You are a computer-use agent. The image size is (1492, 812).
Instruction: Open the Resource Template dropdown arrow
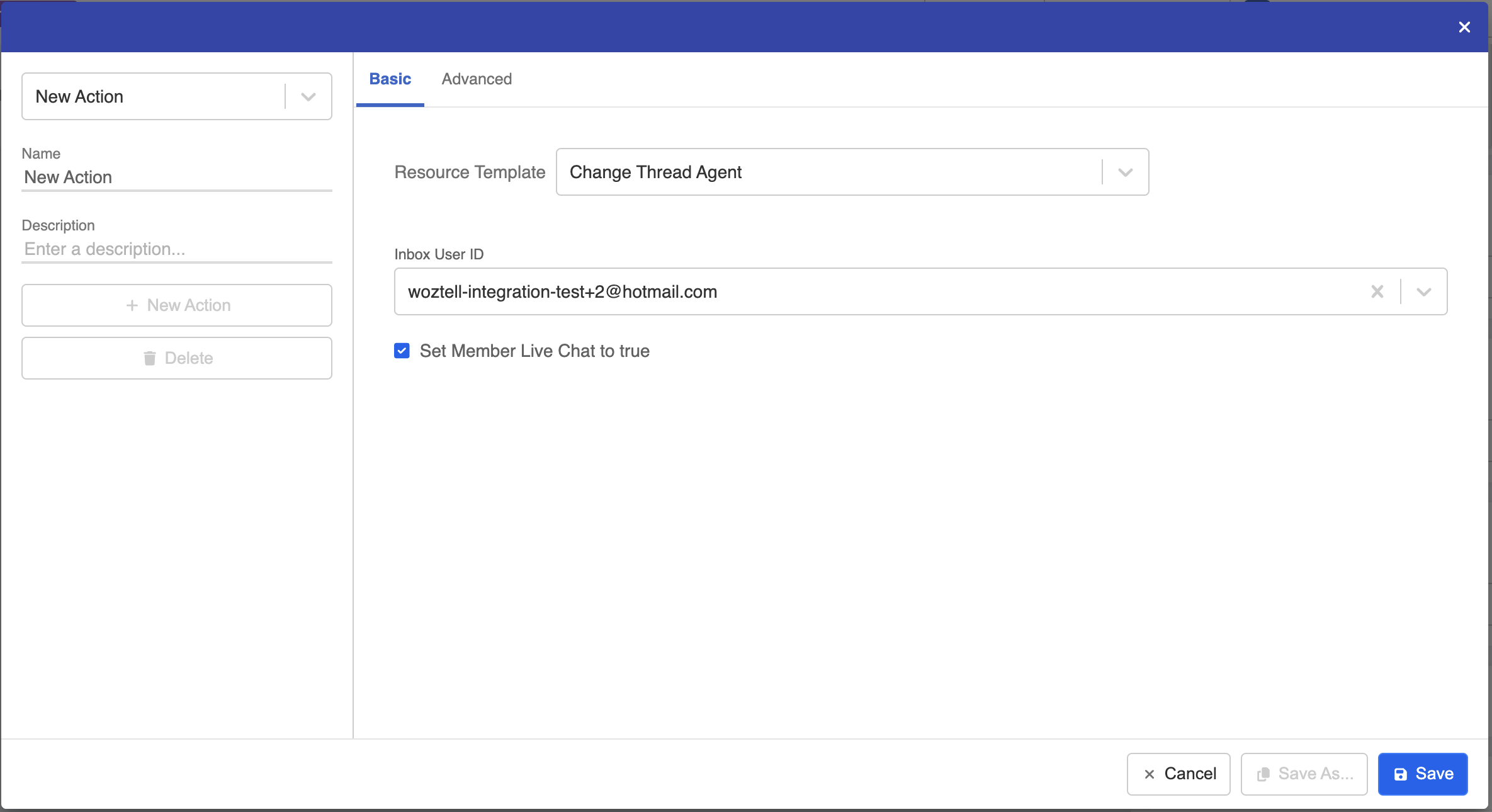pos(1126,172)
